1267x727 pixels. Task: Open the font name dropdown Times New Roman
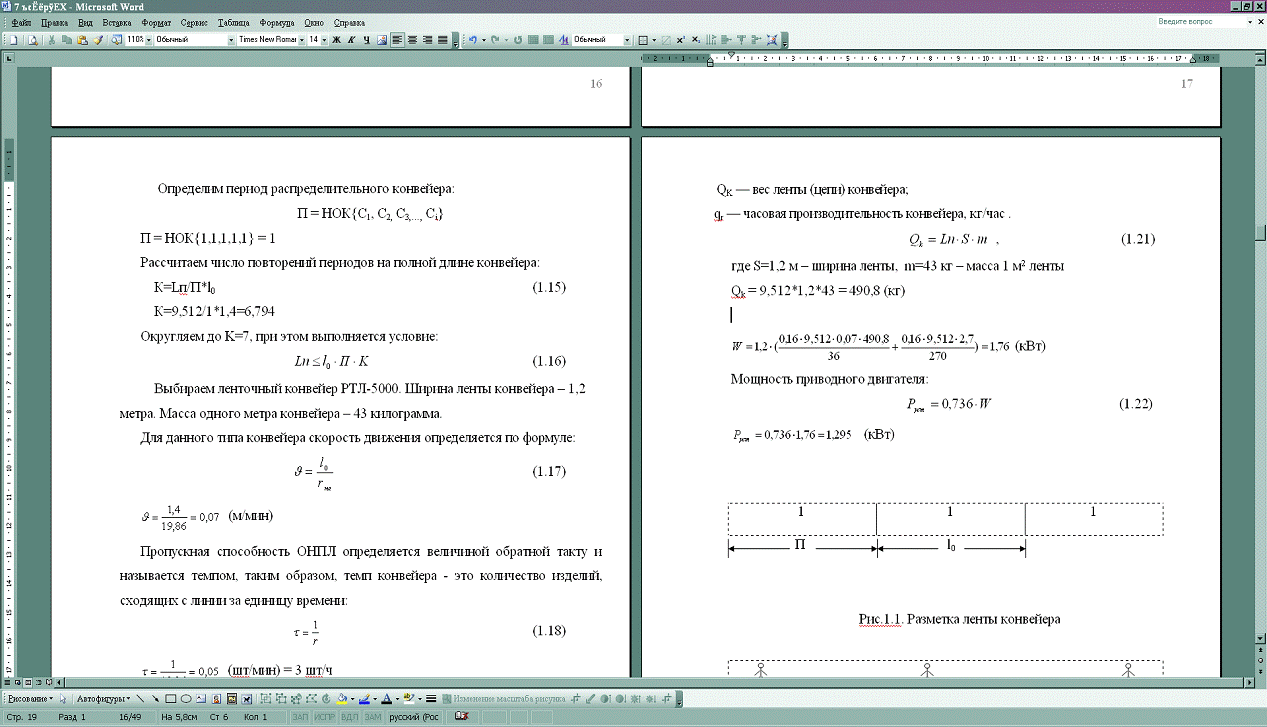267,40
